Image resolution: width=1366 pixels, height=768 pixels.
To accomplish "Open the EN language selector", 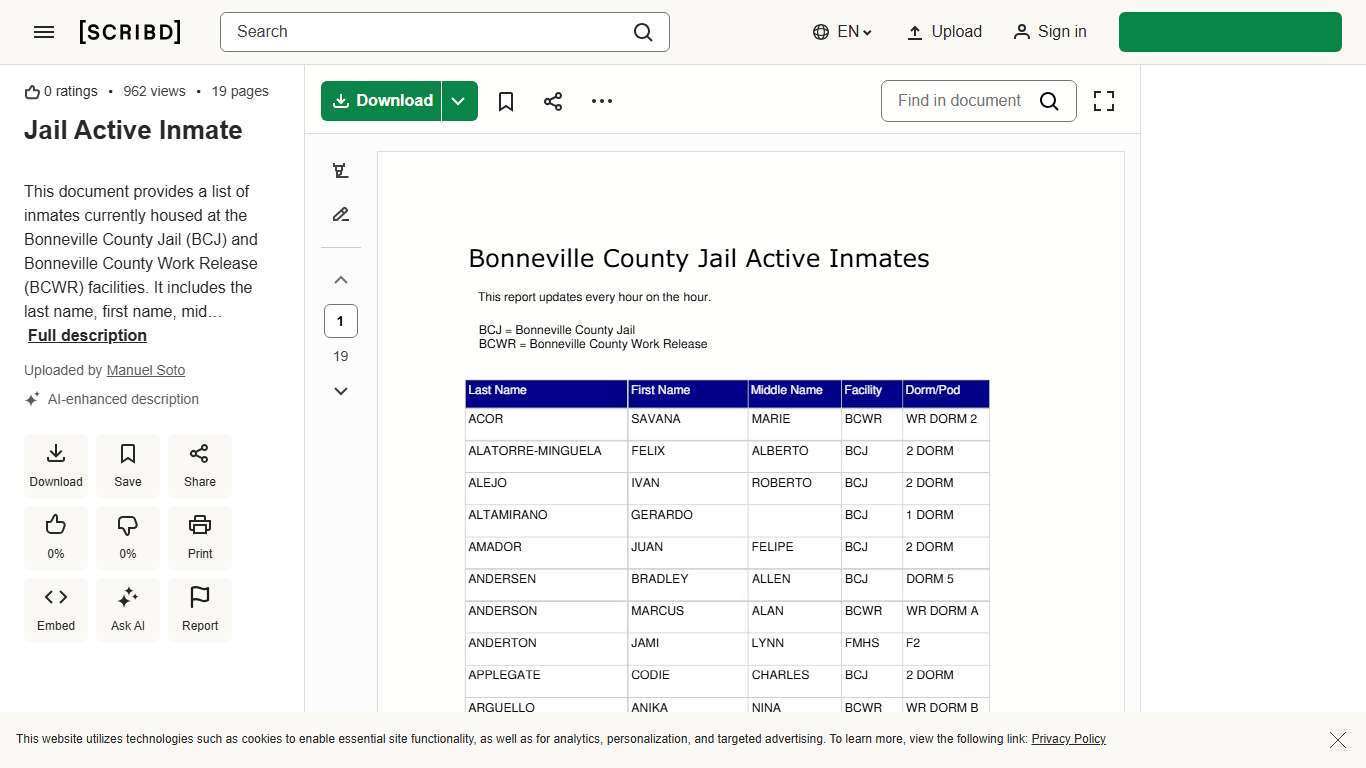I will point(842,32).
